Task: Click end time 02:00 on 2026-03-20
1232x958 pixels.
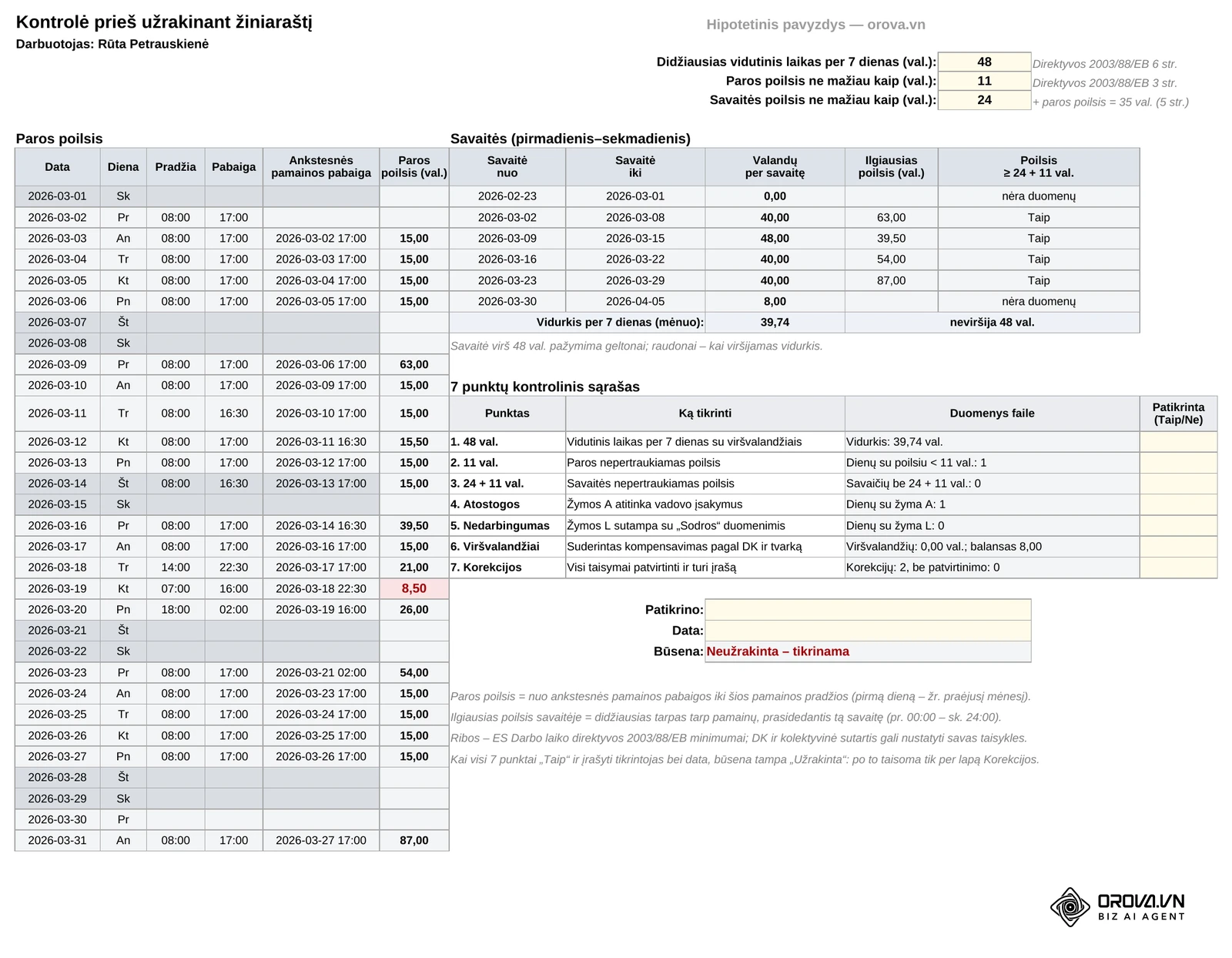Action: [x=233, y=610]
